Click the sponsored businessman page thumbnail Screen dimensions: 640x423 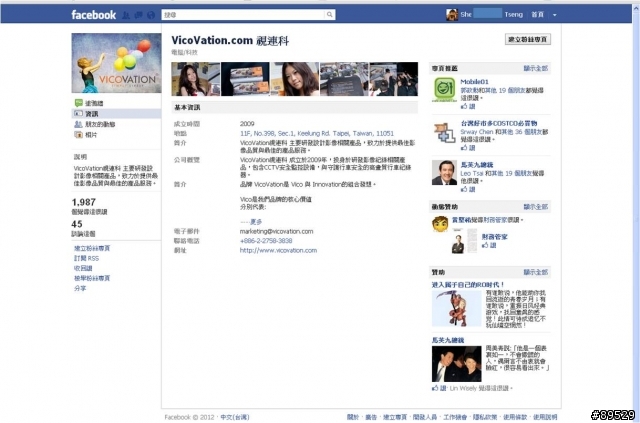464,241
